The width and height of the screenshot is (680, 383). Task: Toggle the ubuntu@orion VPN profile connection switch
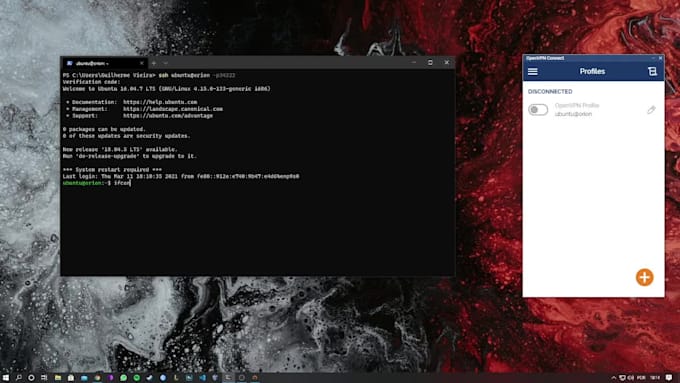coord(538,110)
